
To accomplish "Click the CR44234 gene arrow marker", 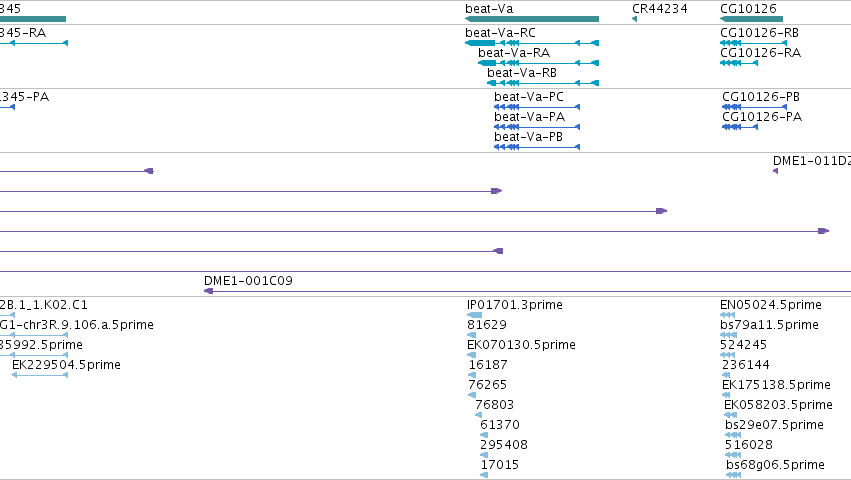I will [634, 19].
